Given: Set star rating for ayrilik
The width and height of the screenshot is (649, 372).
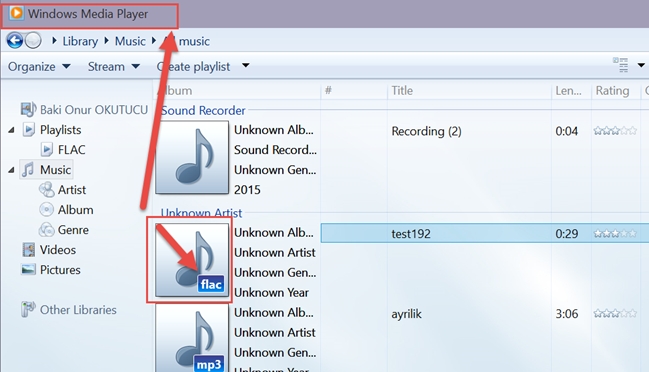Looking at the screenshot, I should click(x=615, y=314).
